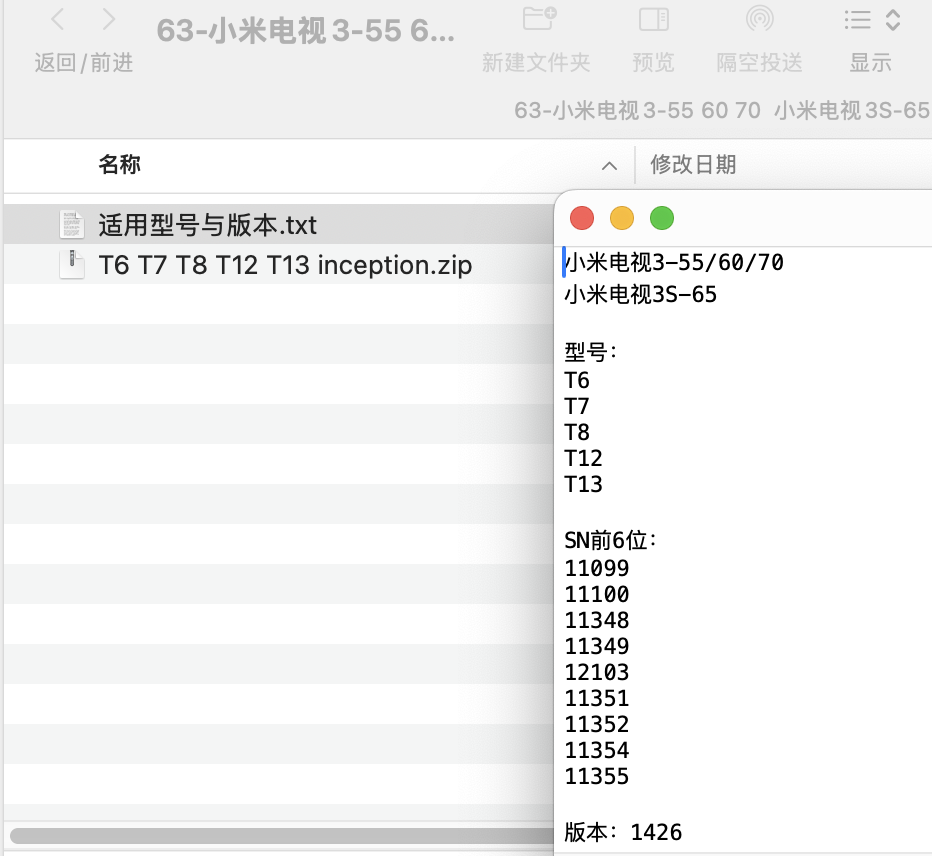Click the 修改日期 column header

click(x=693, y=164)
